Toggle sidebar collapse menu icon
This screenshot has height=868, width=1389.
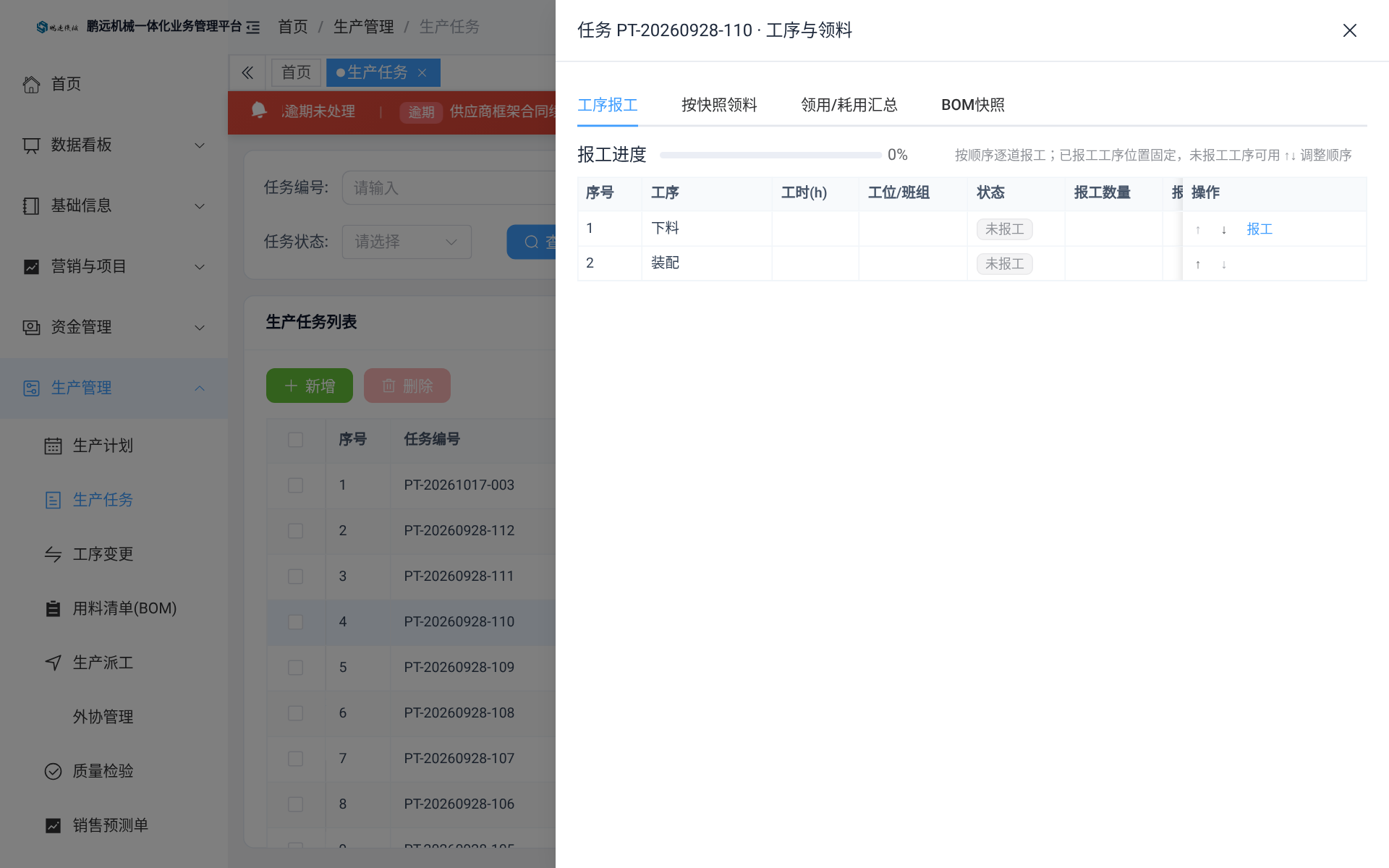pos(253,27)
